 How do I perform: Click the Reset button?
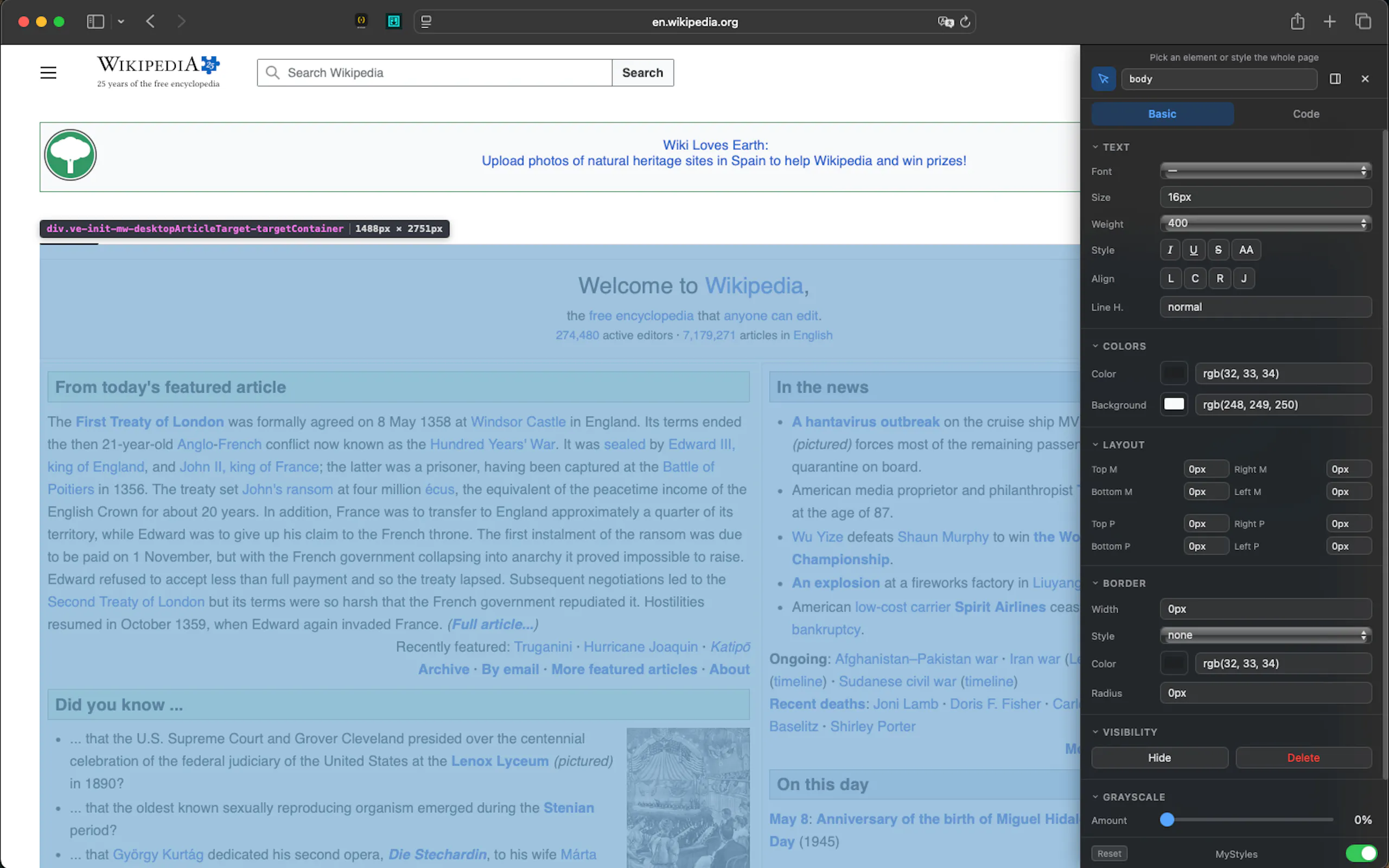(x=1109, y=854)
